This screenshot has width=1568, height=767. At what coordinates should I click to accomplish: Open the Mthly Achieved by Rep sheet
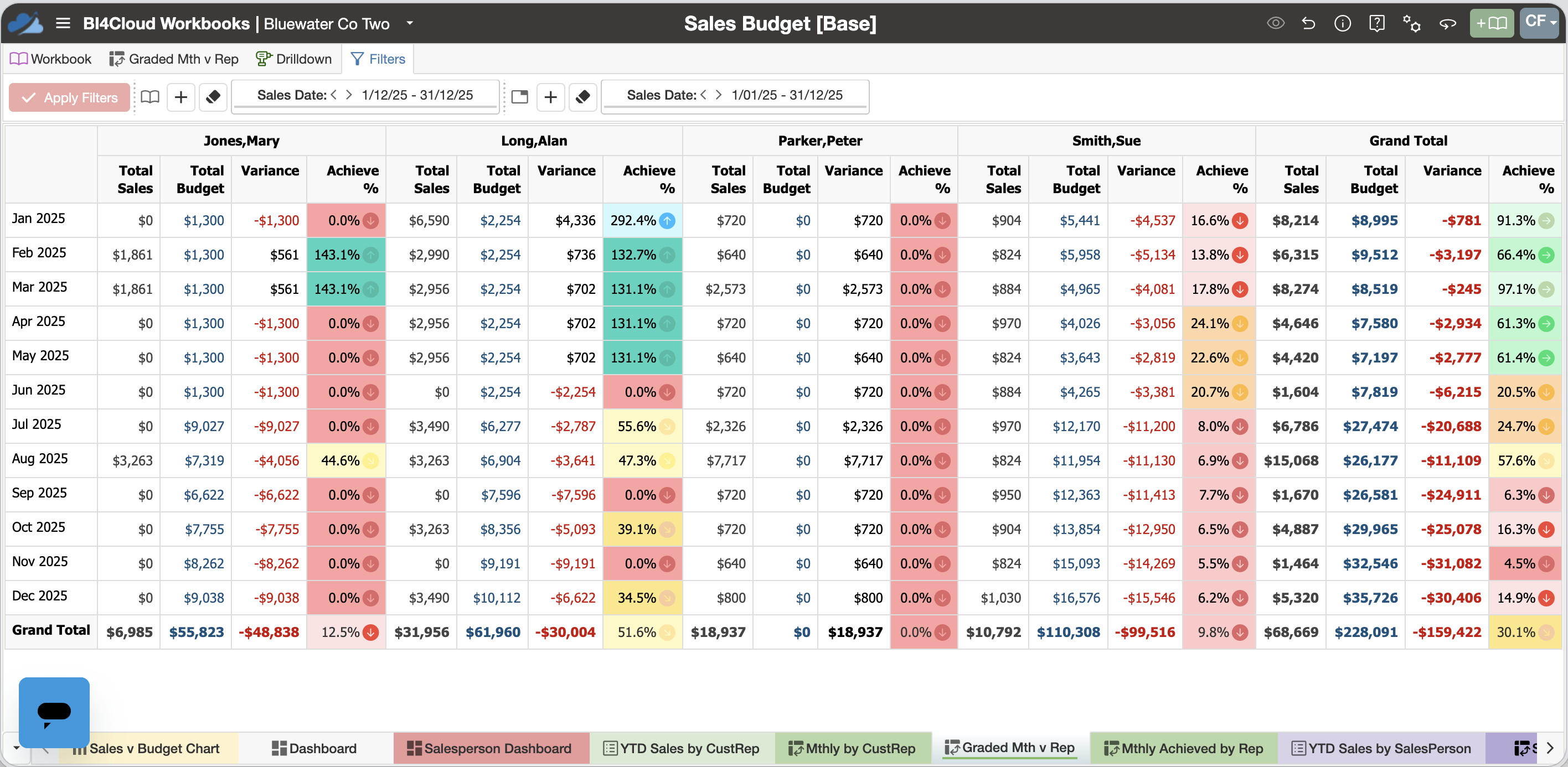point(1184,748)
